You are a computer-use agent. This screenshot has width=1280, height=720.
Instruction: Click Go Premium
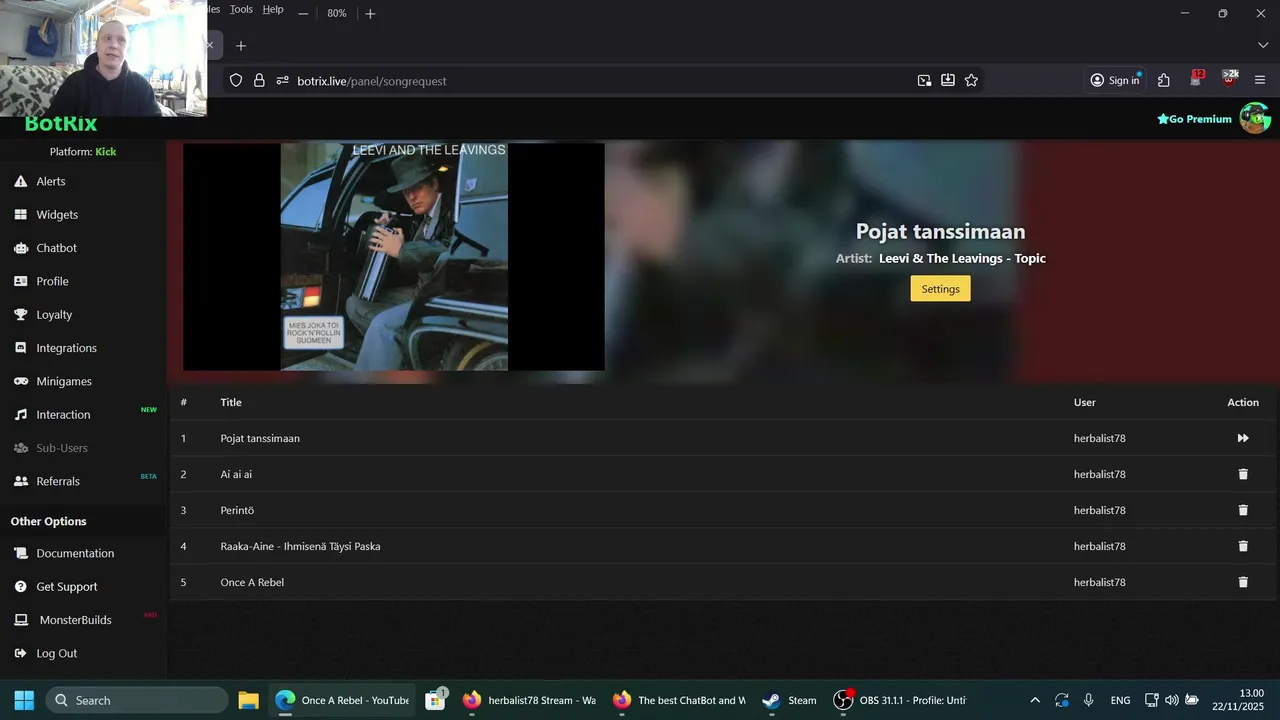1194,119
